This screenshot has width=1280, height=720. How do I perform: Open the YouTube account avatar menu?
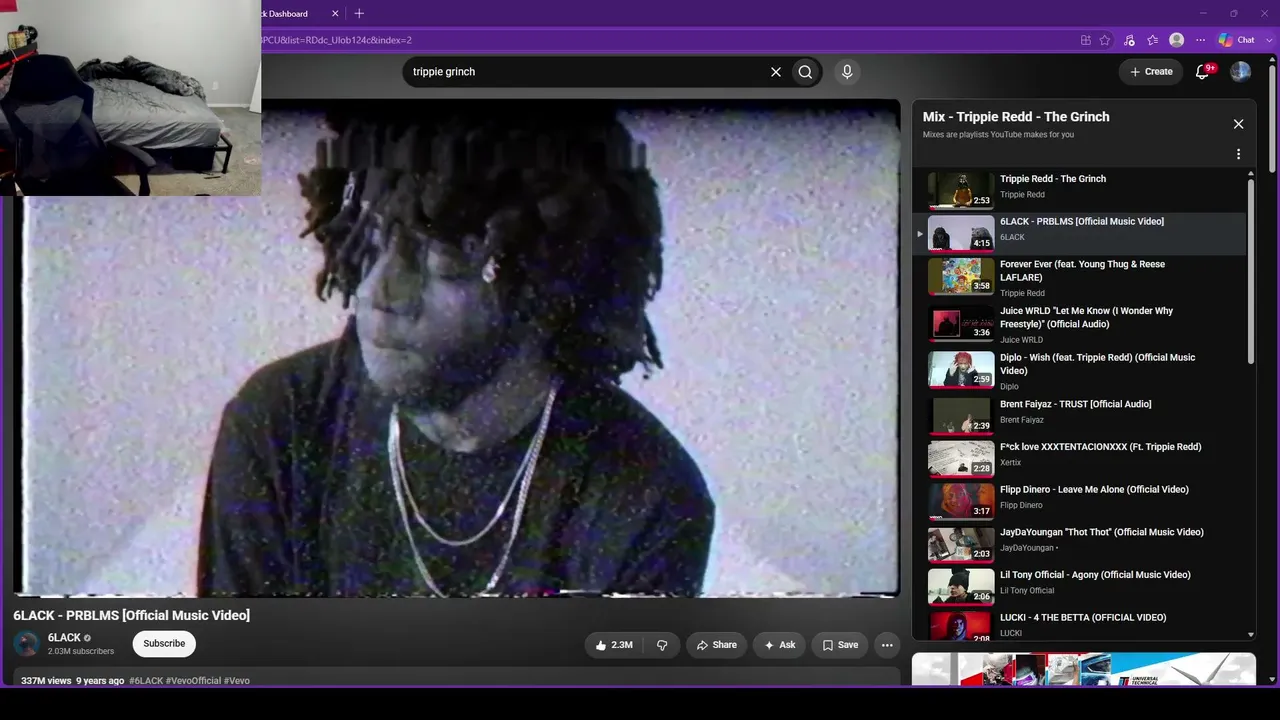pyautogui.click(x=1240, y=72)
